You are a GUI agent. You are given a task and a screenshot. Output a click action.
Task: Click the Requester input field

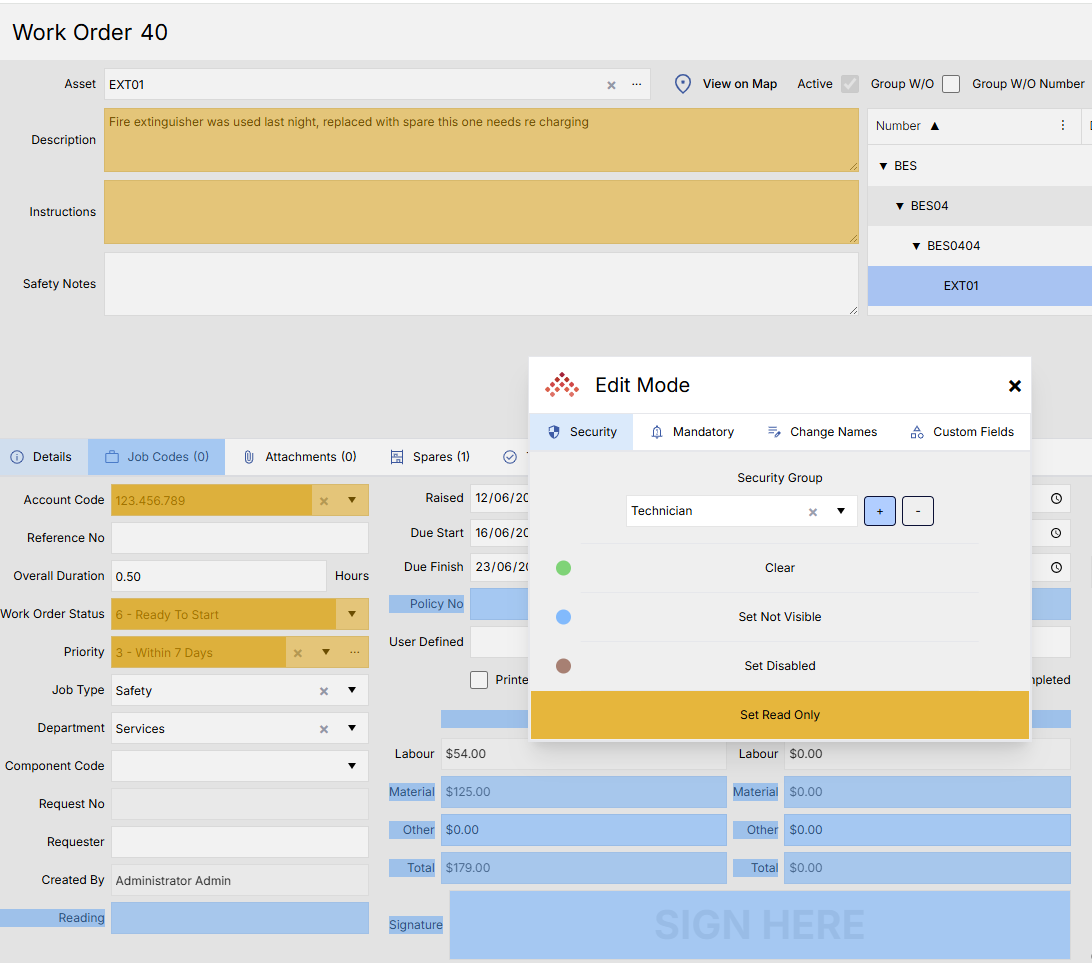click(240, 842)
